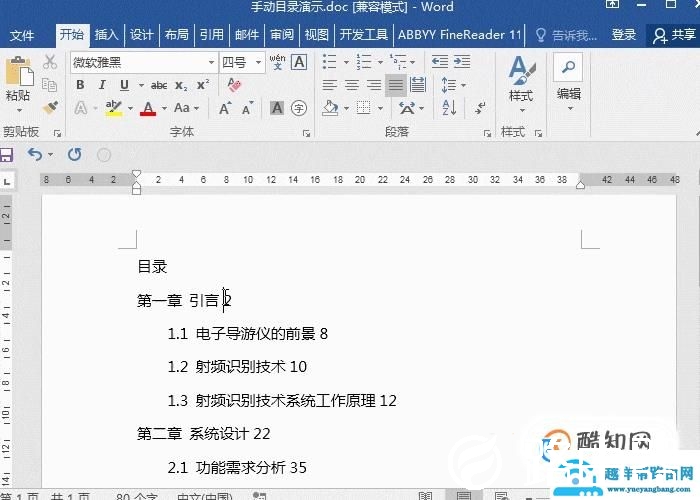Open the Styles gallery
The image size is (700, 500).
[522, 83]
